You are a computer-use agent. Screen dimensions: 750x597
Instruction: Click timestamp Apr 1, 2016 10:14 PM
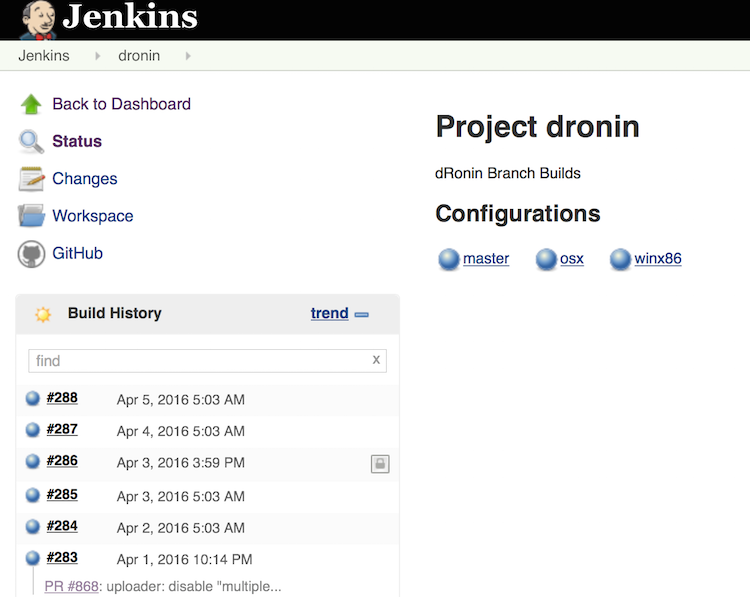(x=185, y=560)
